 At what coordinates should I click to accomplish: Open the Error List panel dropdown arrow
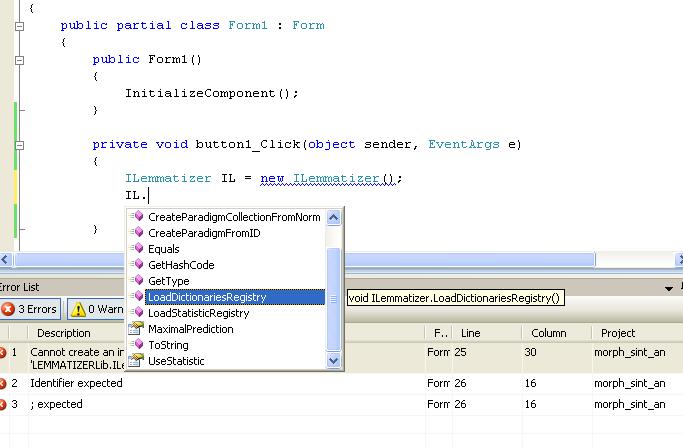pyautogui.click(x=668, y=288)
